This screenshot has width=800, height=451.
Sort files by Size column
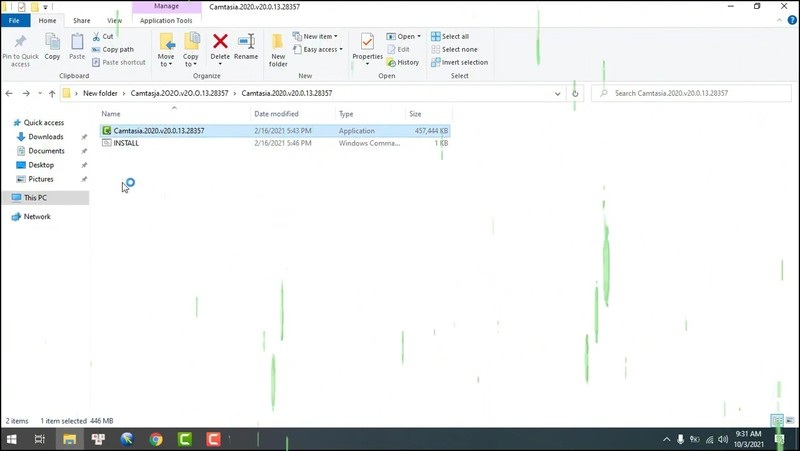(x=428, y=114)
